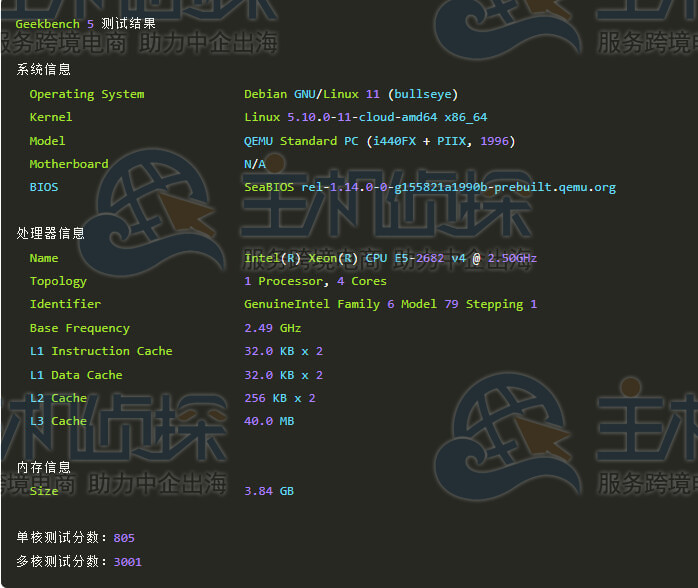Click the L1 Data Cache label
Screen dimensions: 698x588
click(x=76, y=375)
